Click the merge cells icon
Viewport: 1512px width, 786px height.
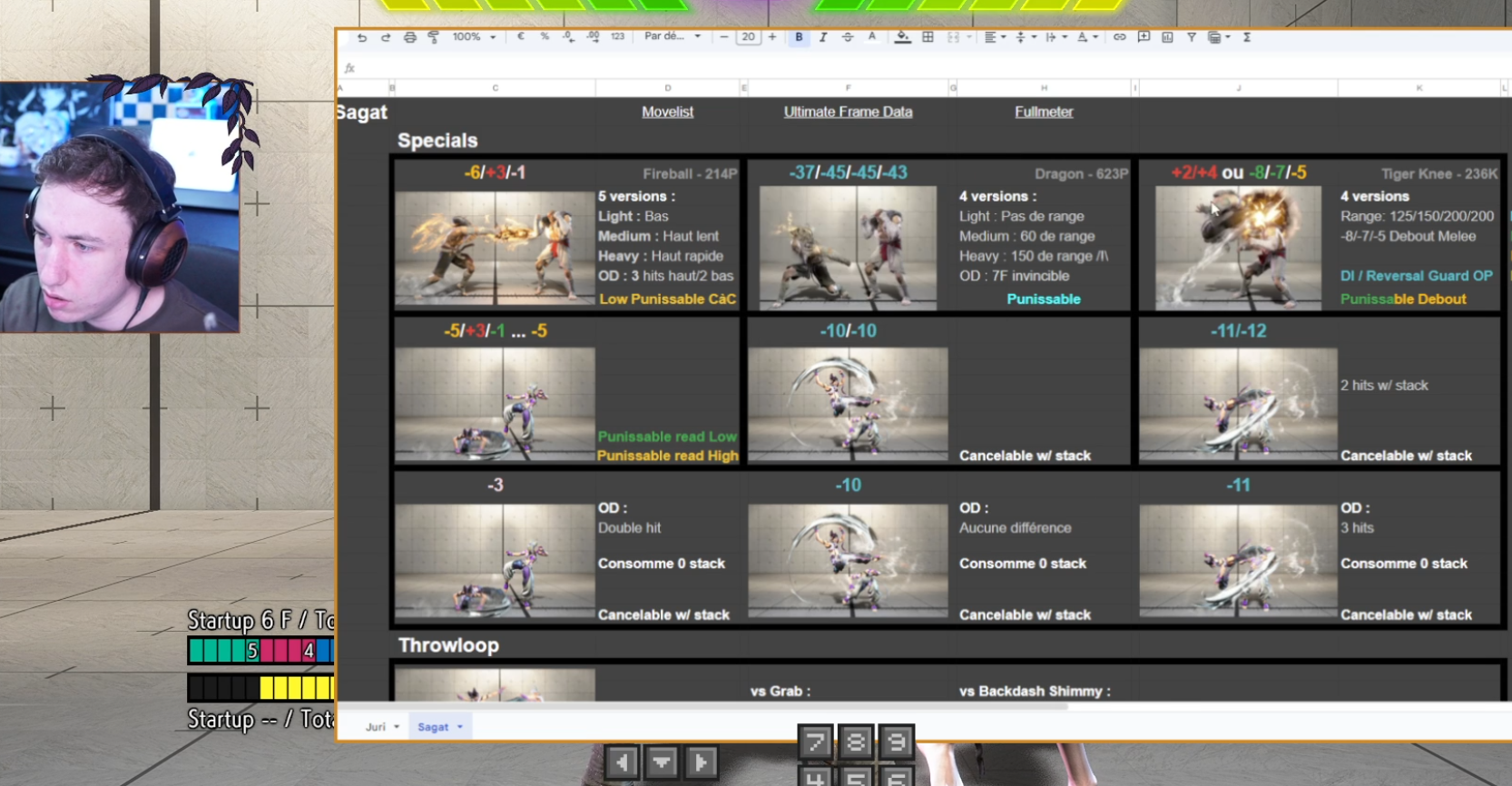tap(953, 37)
